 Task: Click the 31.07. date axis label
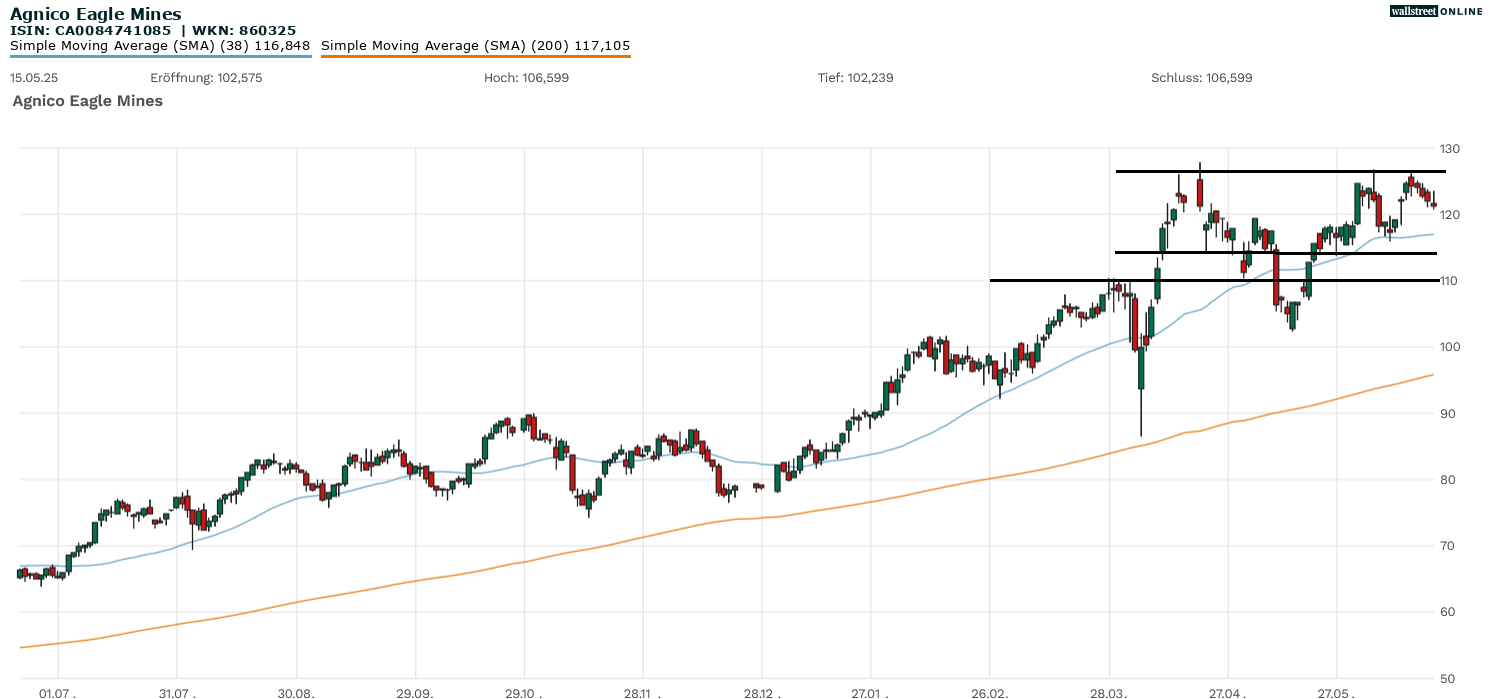[176, 692]
